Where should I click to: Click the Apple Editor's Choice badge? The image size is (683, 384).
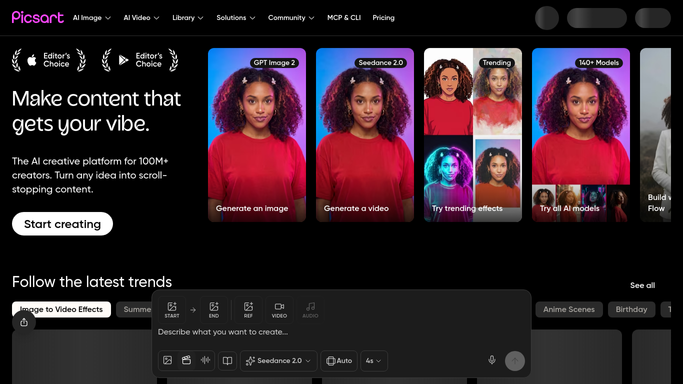coord(49,60)
